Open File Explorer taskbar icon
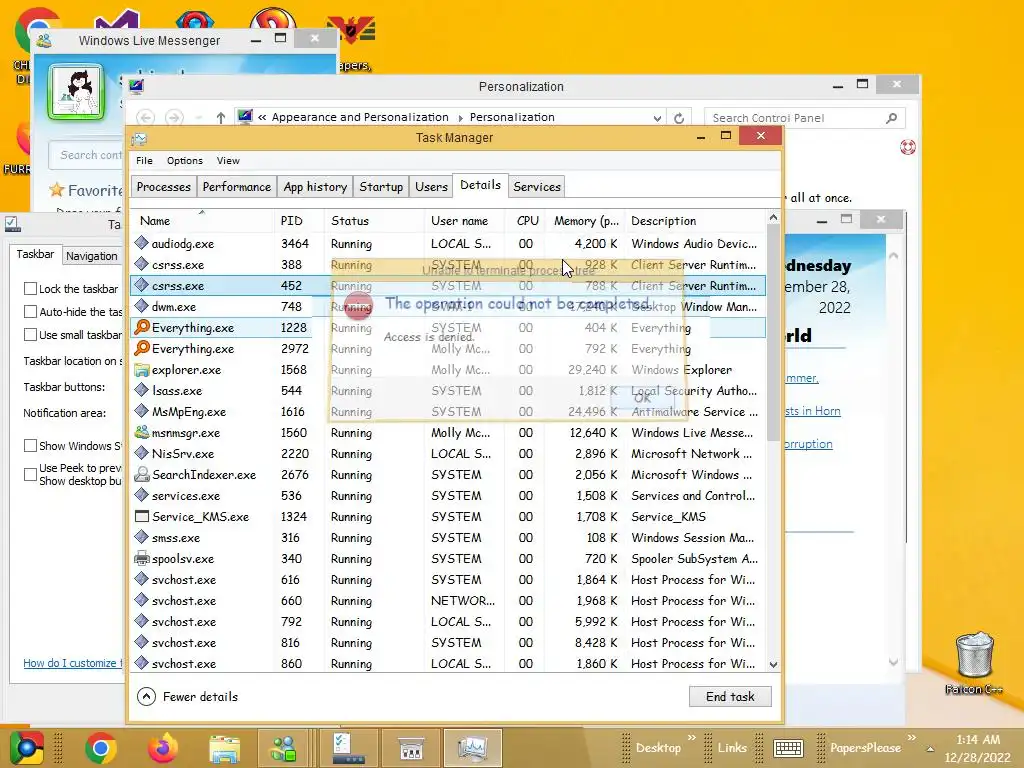The image size is (1024, 768). click(x=224, y=748)
